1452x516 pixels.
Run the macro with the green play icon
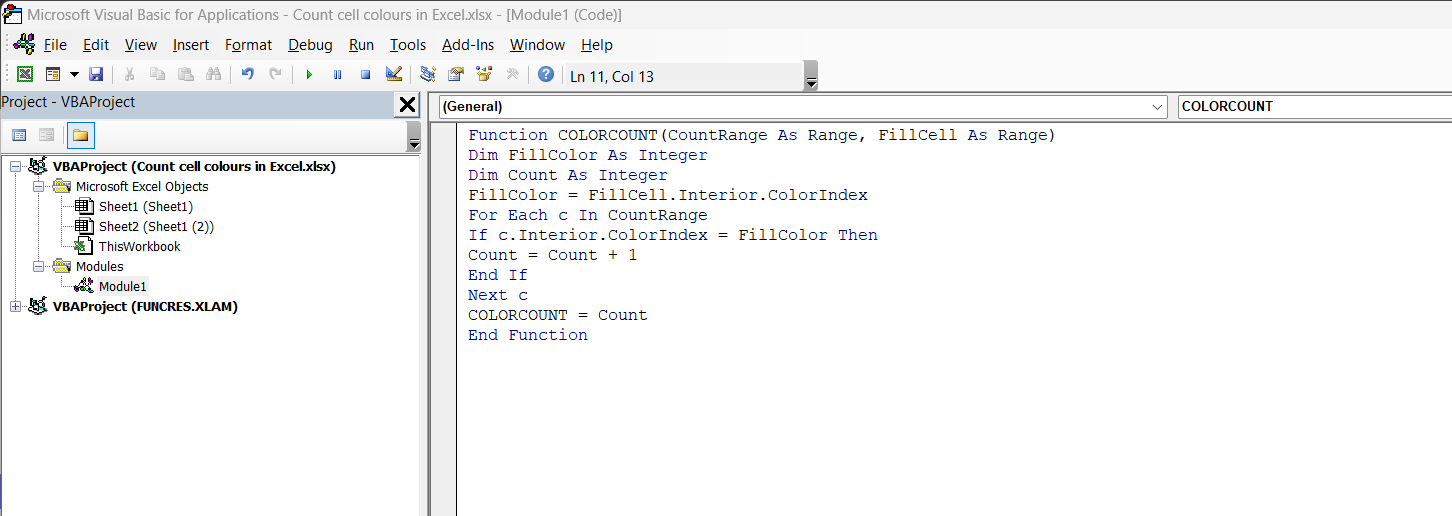click(x=309, y=75)
